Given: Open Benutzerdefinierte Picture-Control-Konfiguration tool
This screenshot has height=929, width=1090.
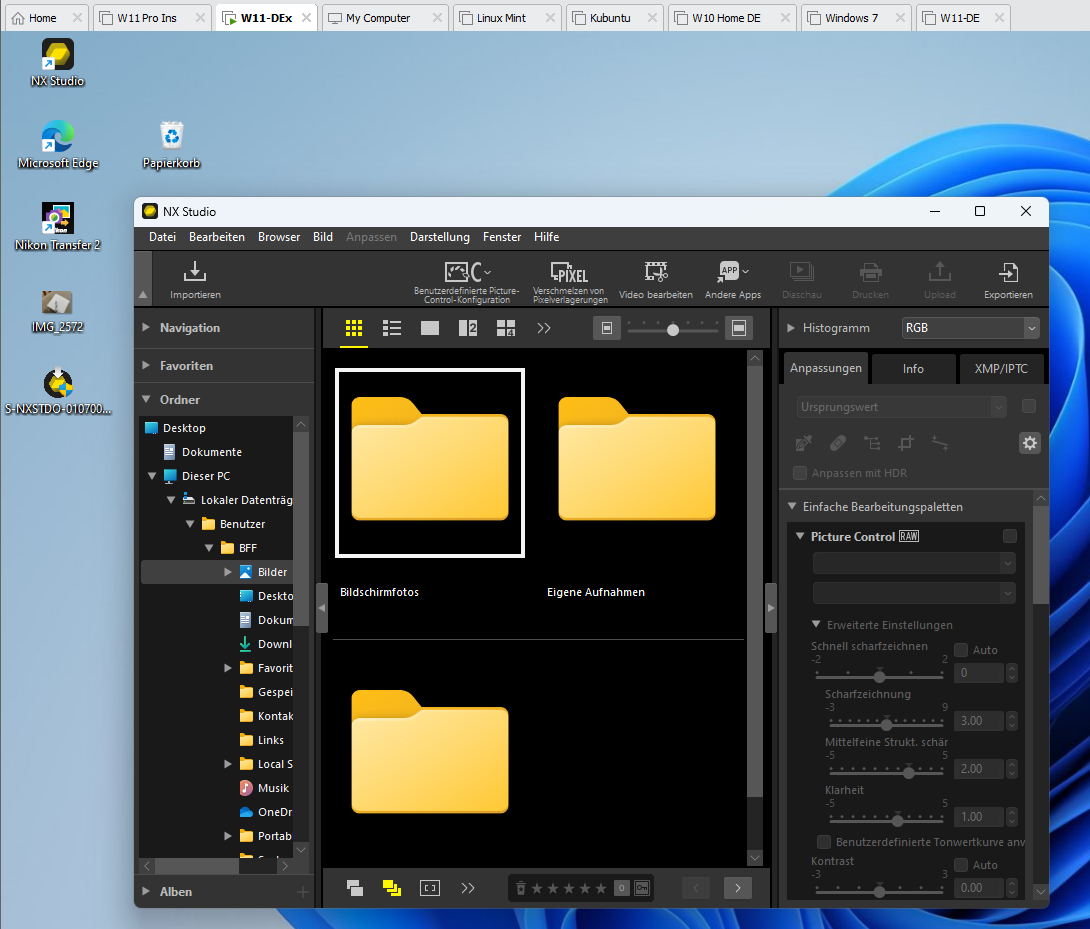Looking at the screenshot, I should (466, 282).
